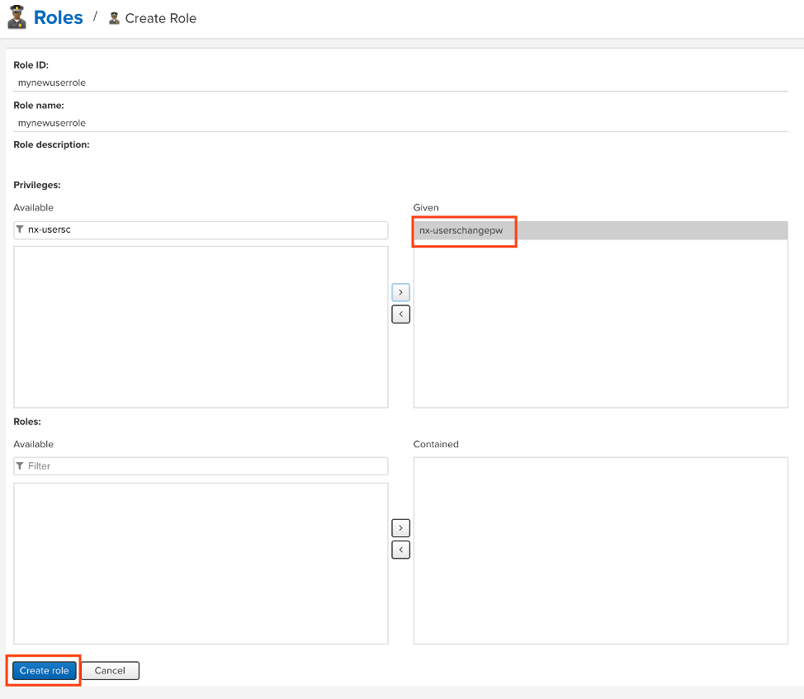804x699 pixels.
Task: Click the Roles officer icon in header
Action: (16, 18)
